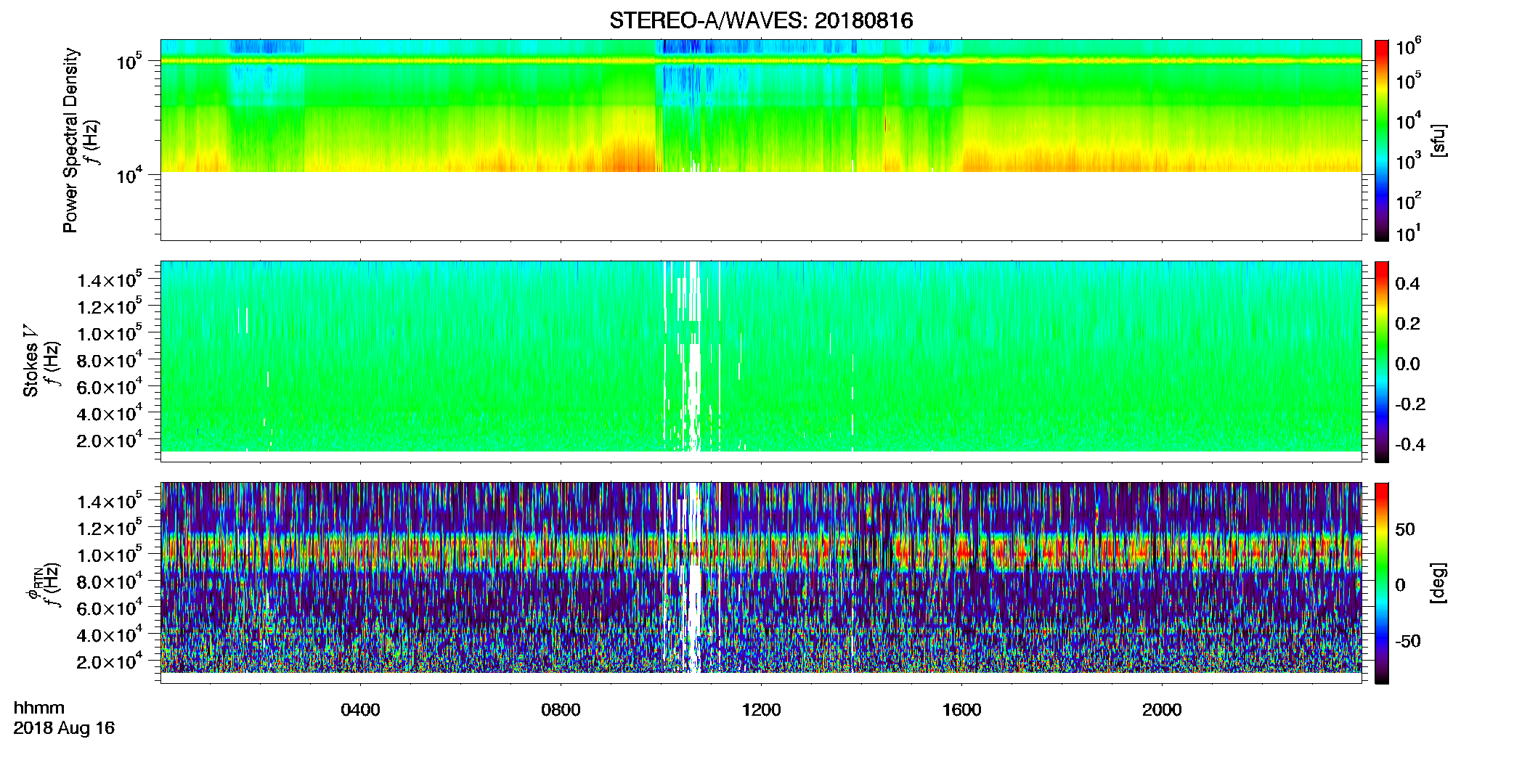
Task: Click the Stokes V color bar
Action: coord(1382,362)
